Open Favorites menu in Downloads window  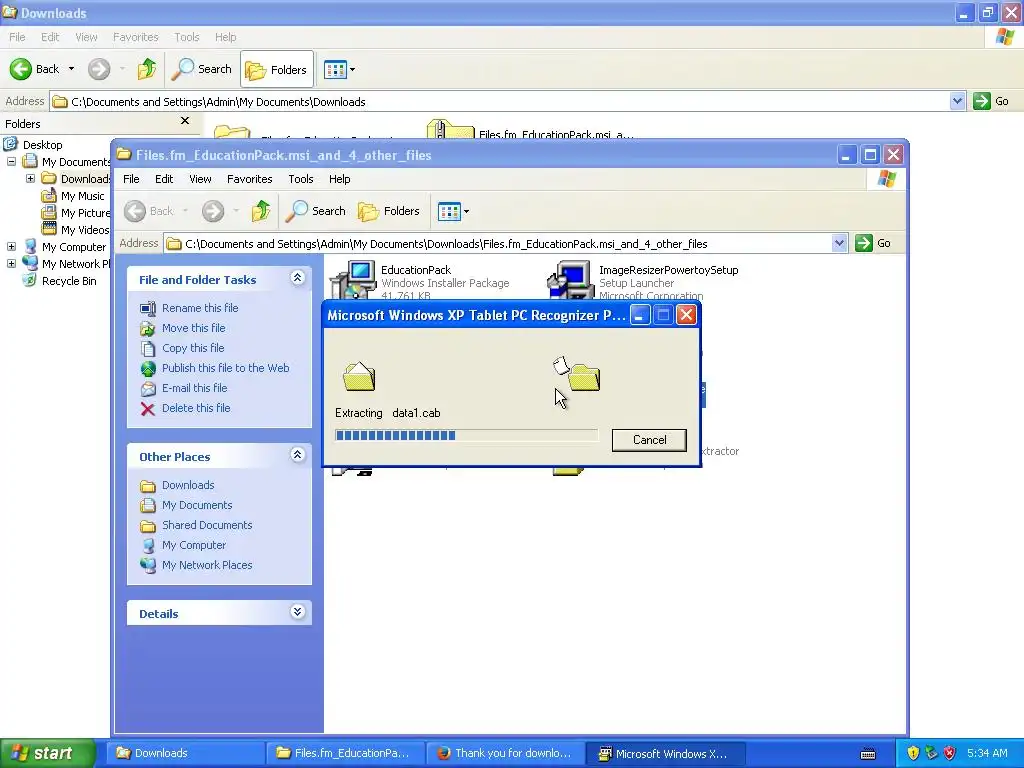tap(135, 37)
